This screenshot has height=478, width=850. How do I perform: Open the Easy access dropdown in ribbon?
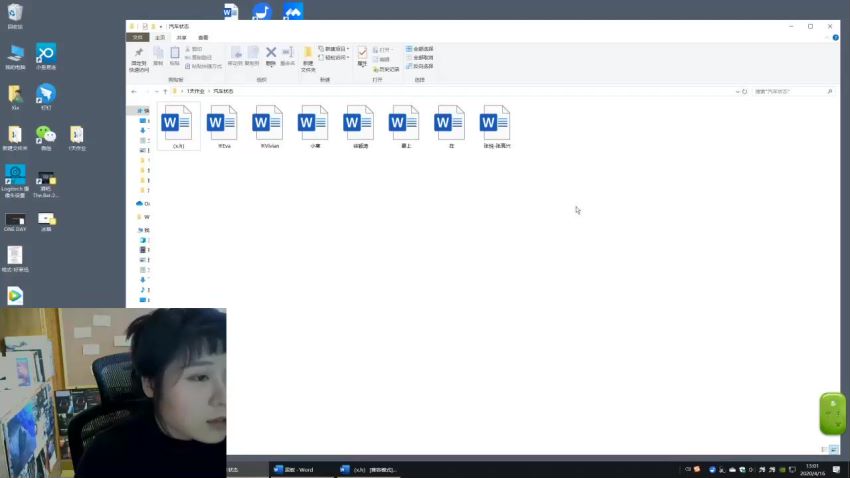tap(334, 57)
